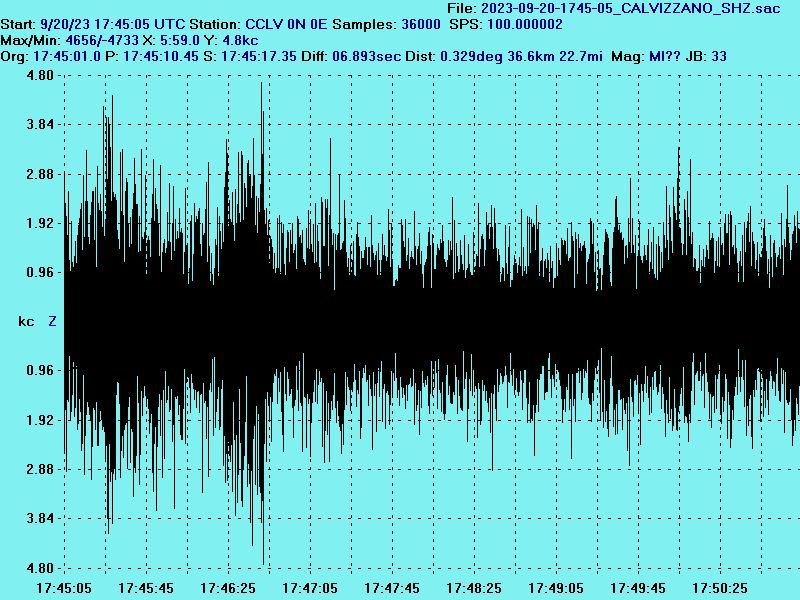The width and height of the screenshot is (800, 600).
Task: Click the origin time 17:45:01.0
Action: click(67, 56)
